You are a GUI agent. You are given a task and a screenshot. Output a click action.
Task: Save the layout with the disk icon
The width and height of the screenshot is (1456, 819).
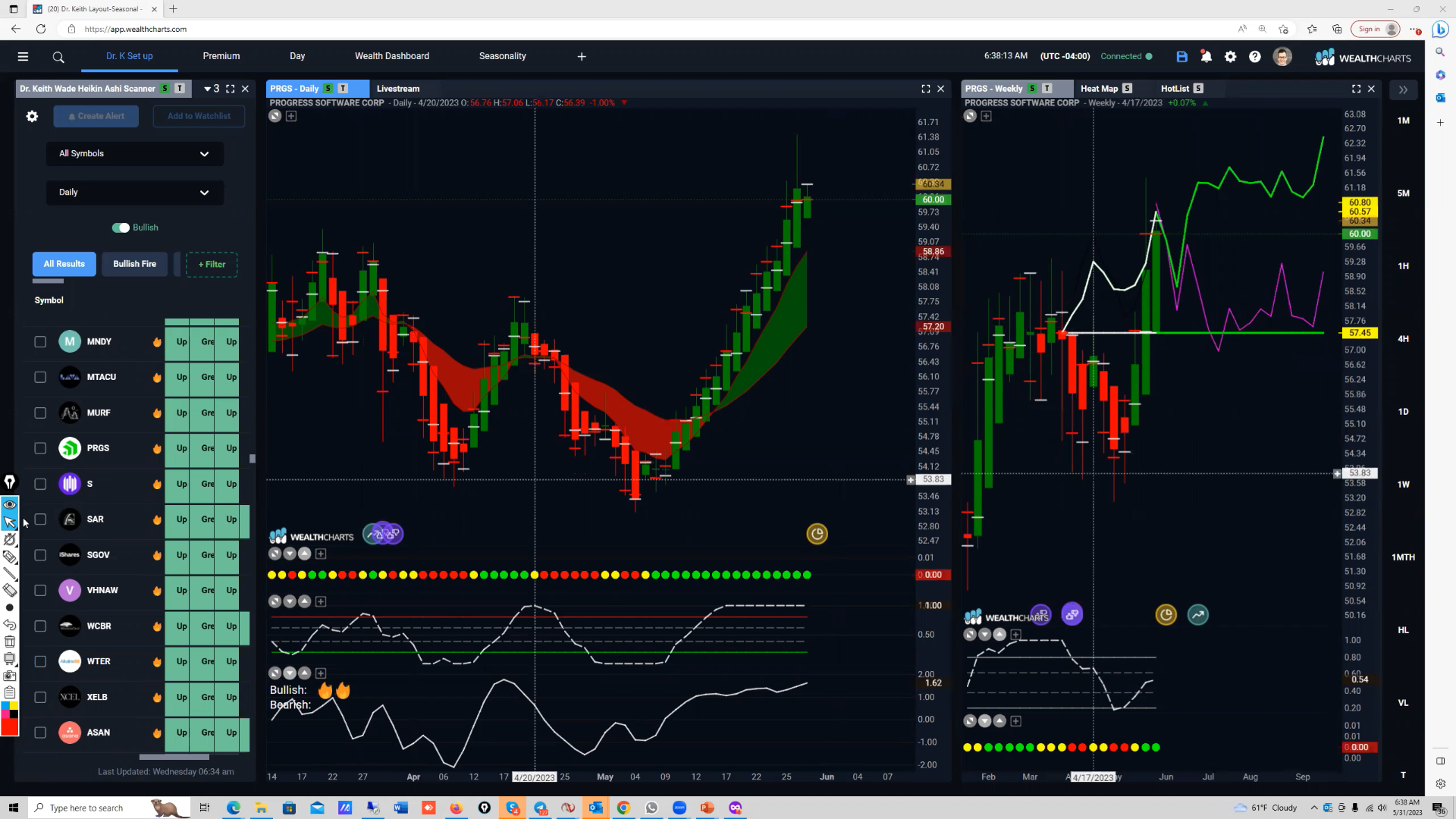click(1181, 57)
